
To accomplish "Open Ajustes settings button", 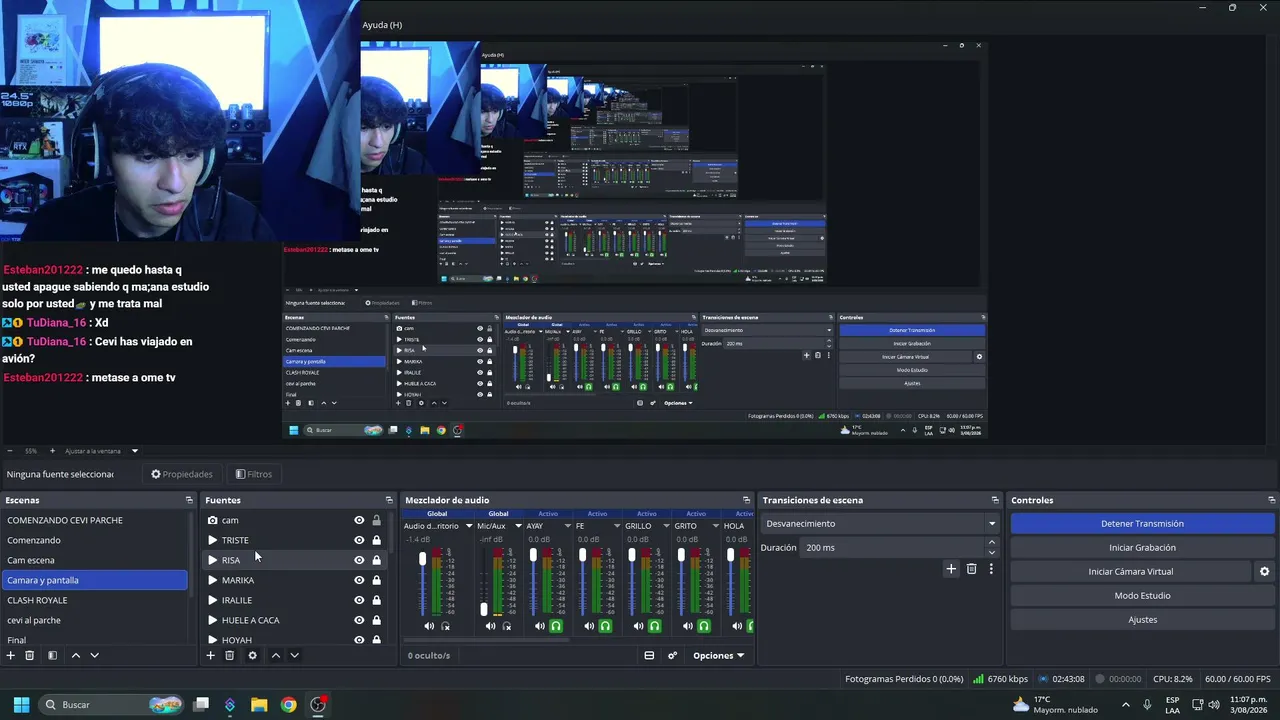I will [x=1142, y=619].
